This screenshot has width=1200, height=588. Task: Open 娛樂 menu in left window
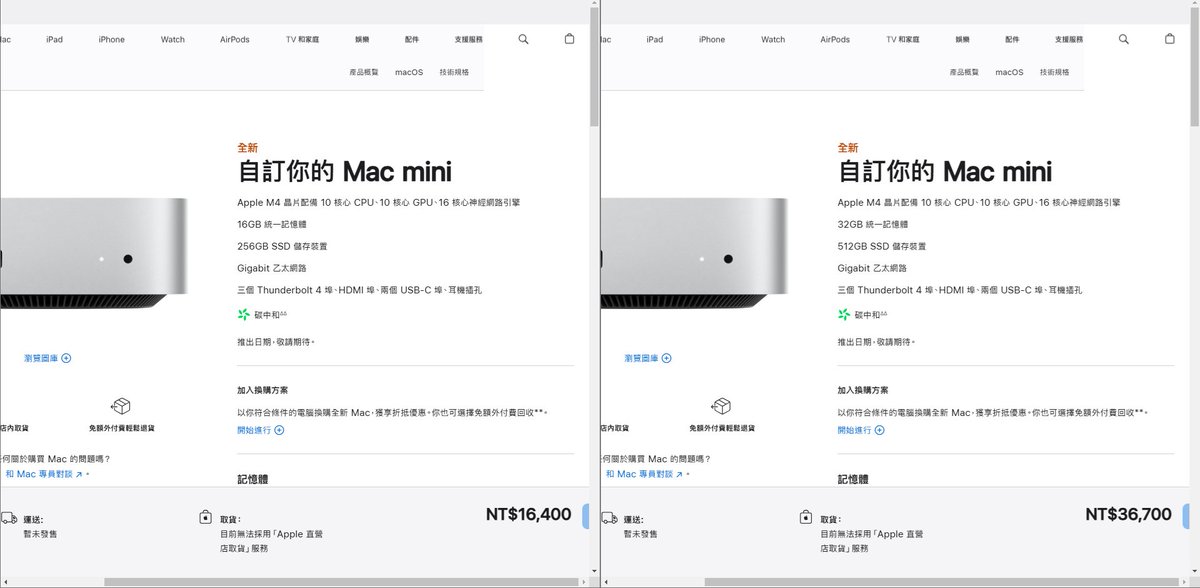[x=362, y=39]
